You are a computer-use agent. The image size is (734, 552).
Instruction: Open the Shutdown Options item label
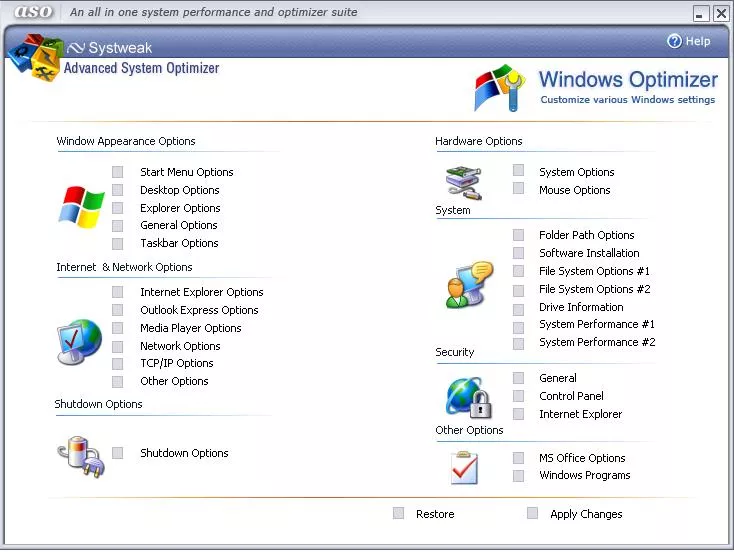184,453
